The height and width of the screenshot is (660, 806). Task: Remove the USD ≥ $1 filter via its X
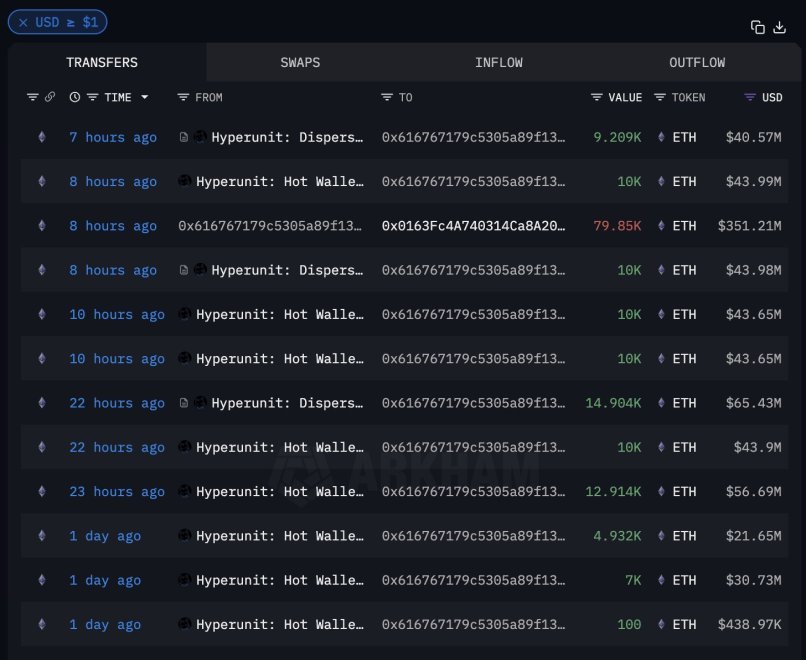[22, 22]
